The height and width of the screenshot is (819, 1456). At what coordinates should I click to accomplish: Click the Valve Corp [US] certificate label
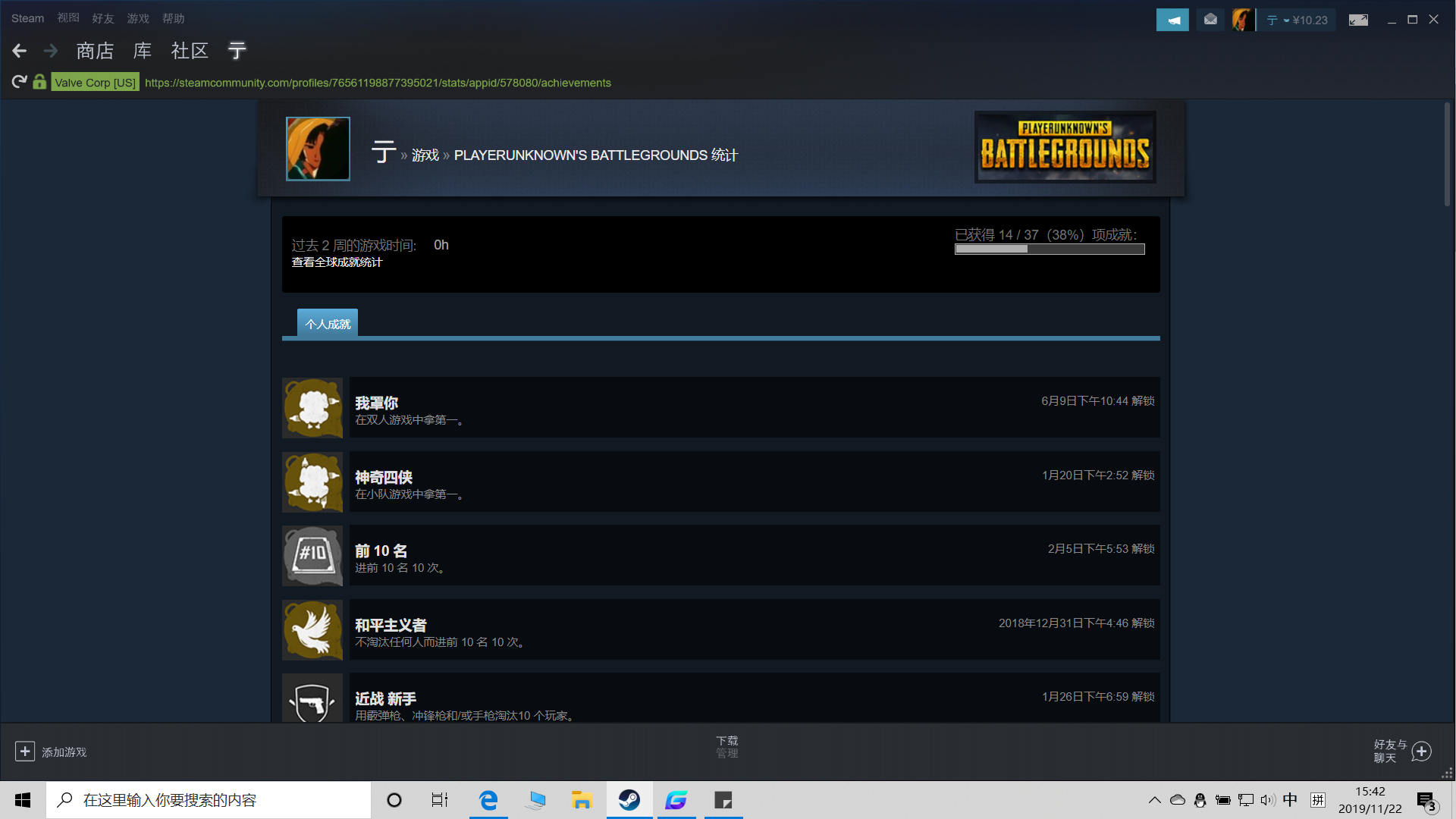click(96, 83)
